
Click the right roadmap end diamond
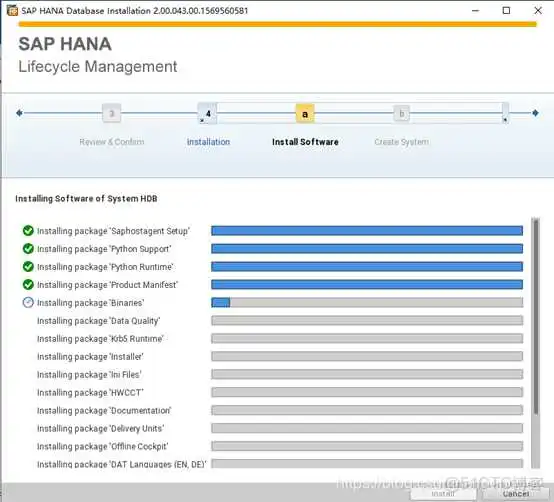pos(535,113)
